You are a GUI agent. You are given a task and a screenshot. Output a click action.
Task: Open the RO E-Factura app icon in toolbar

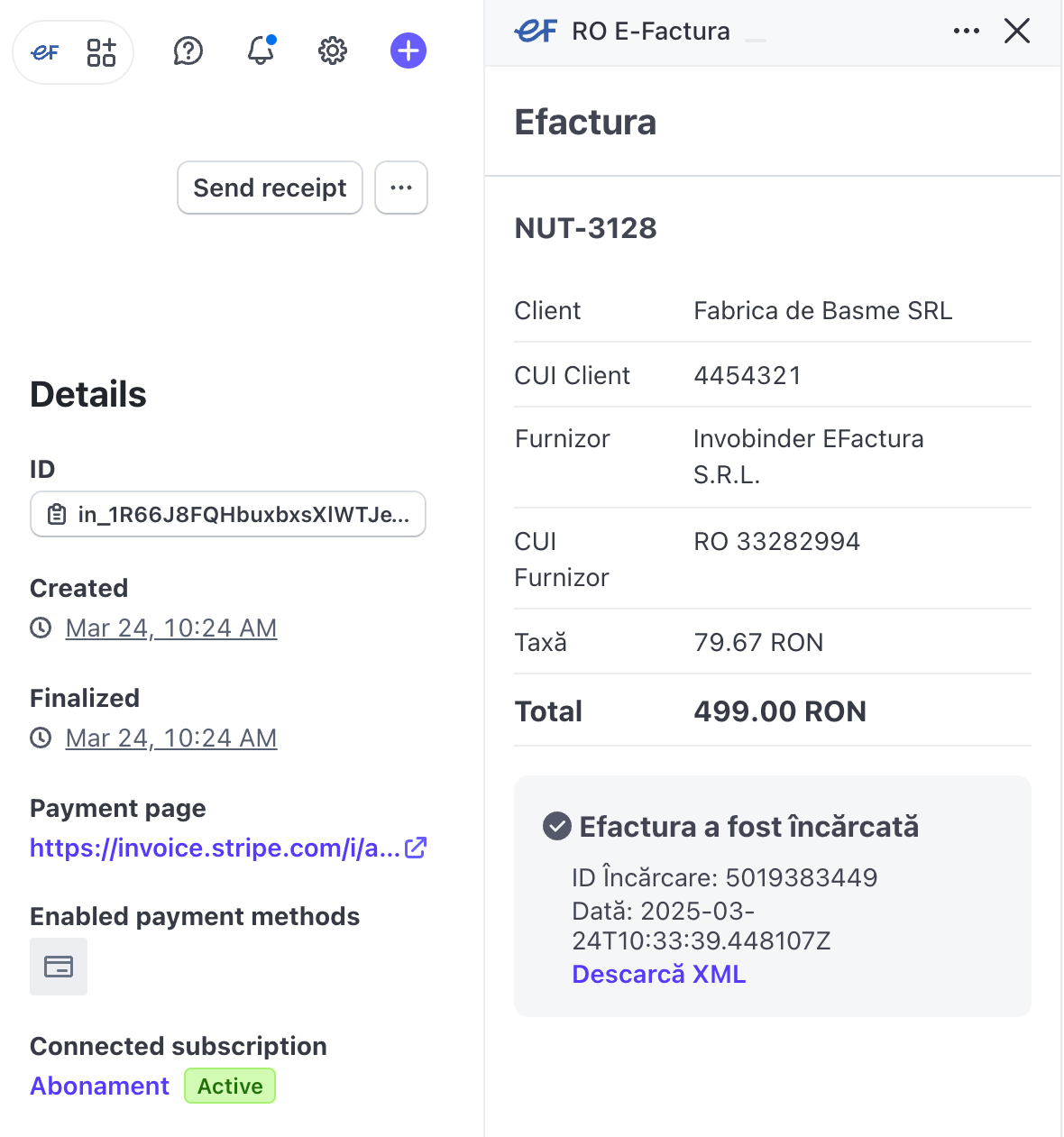coord(45,52)
